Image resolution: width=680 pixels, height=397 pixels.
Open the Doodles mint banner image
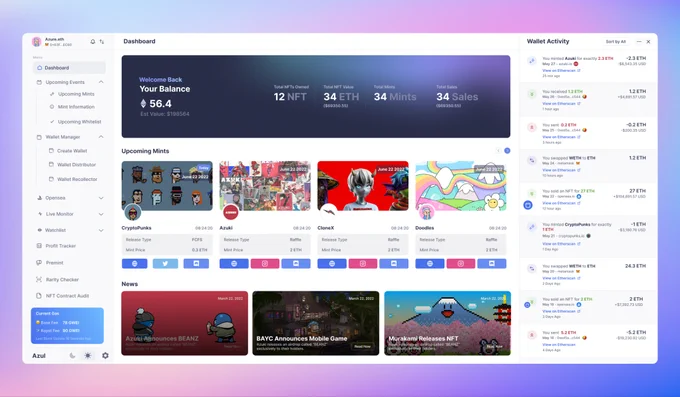461,186
